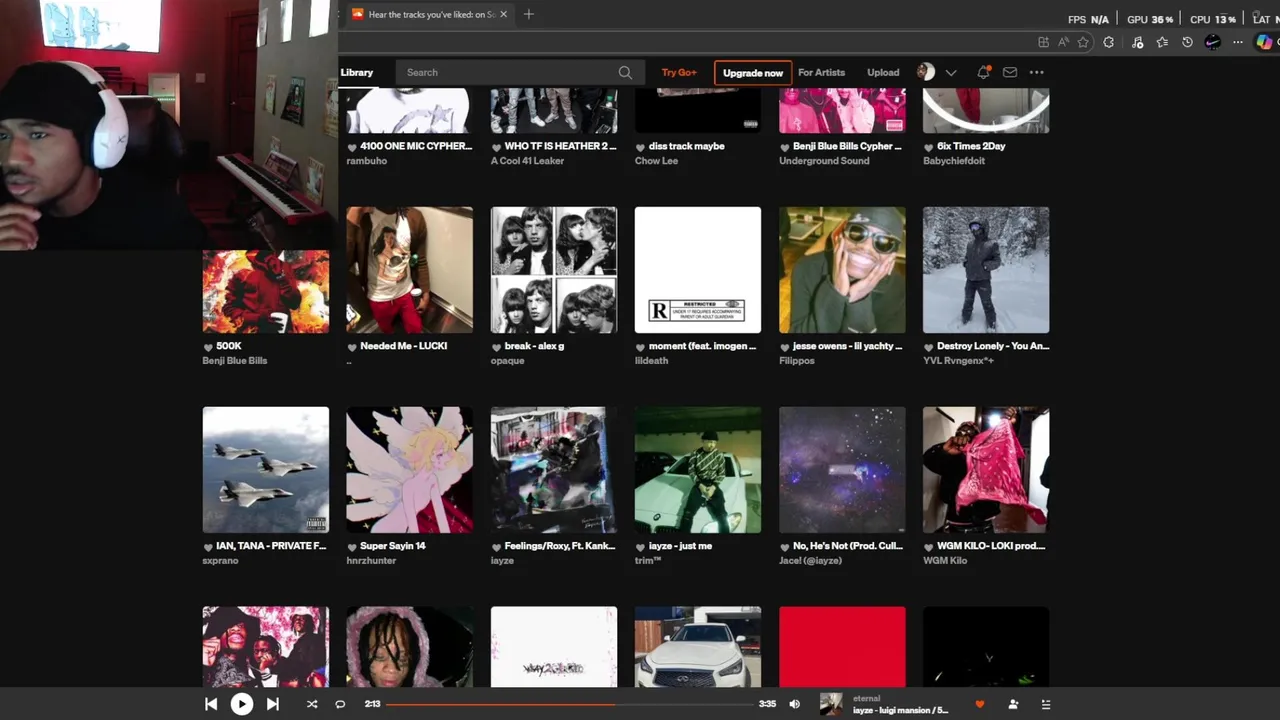Open the browser media control music icon

pyautogui.click(x=1137, y=42)
